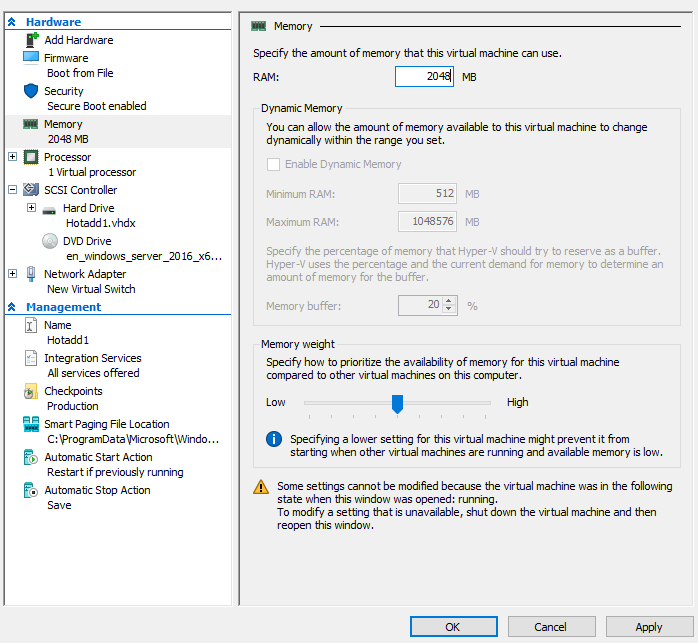Click the Automatic Start Action icon
Image resolution: width=698 pixels, height=643 pixels.
(x=29, y=457)
